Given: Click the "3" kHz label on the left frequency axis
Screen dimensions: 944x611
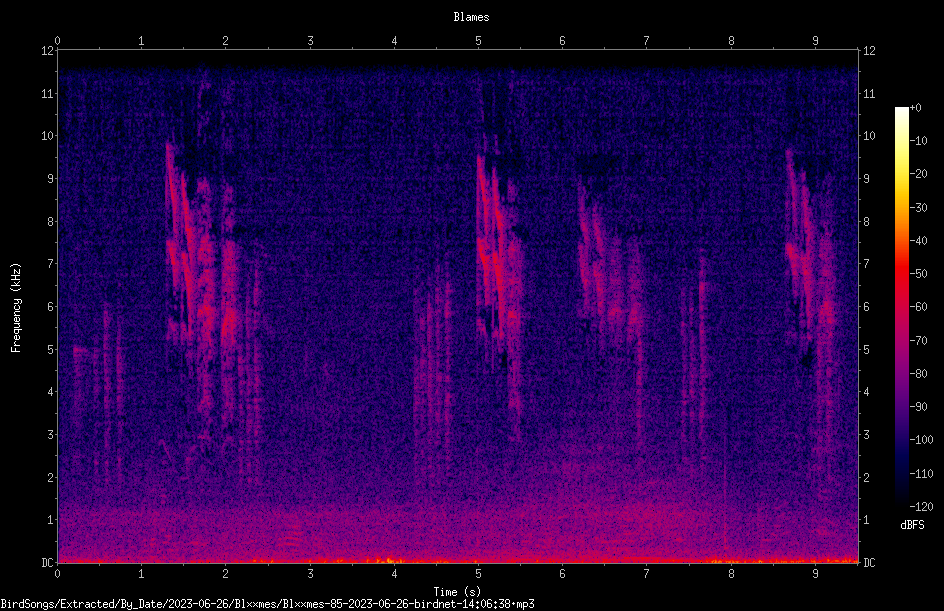Looking at the screenshot, I should 51,435.
